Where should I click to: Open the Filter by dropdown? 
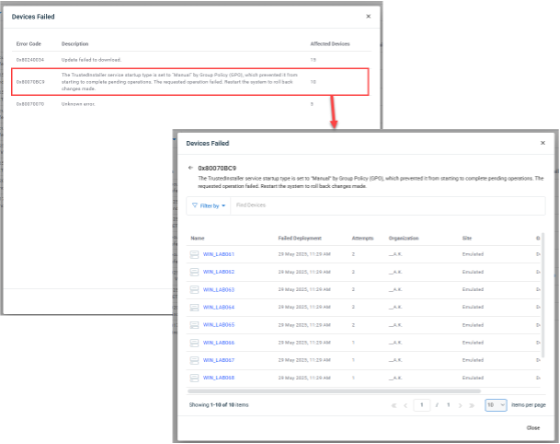tap(209, 206)
